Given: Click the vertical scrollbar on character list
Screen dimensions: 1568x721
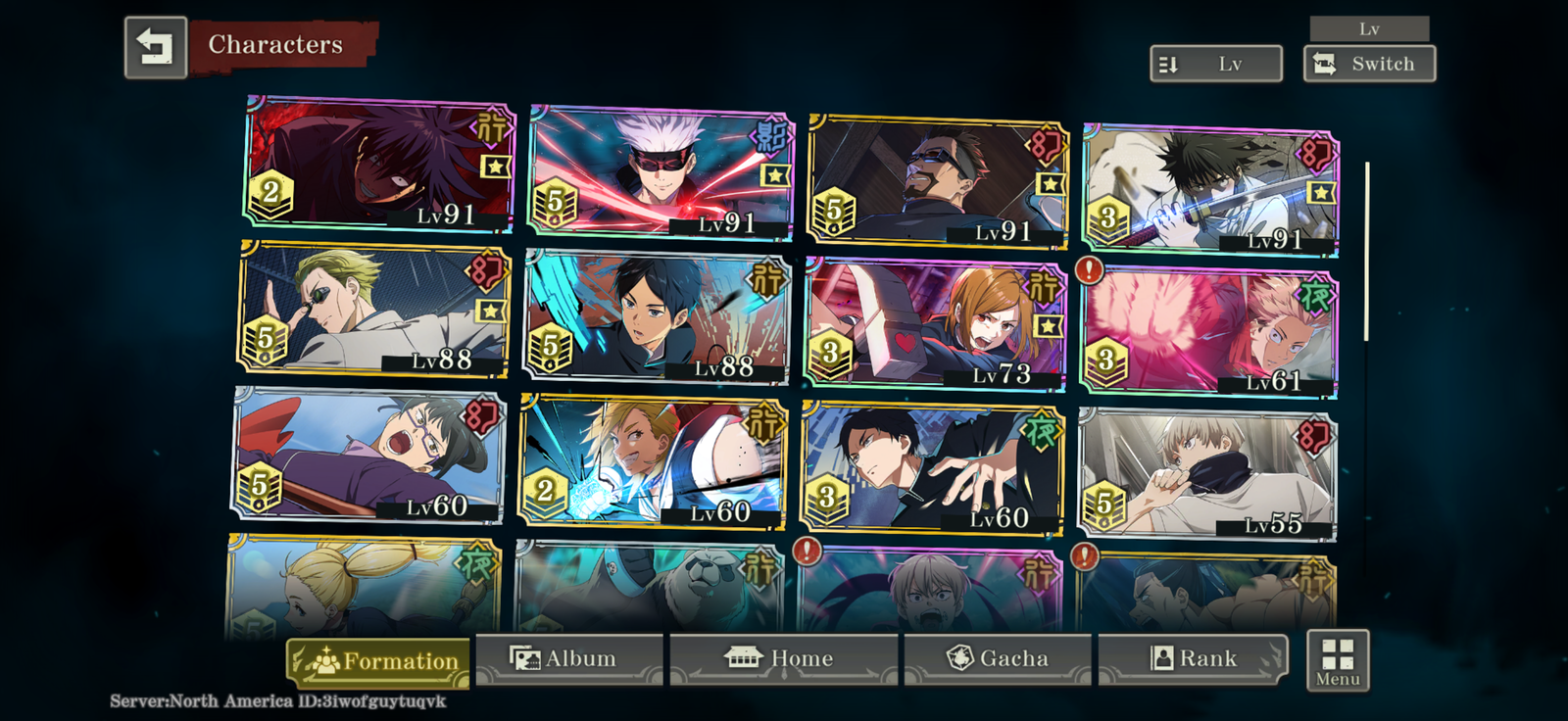Looking at the screenshot, I should click(x=1367, y=253).
